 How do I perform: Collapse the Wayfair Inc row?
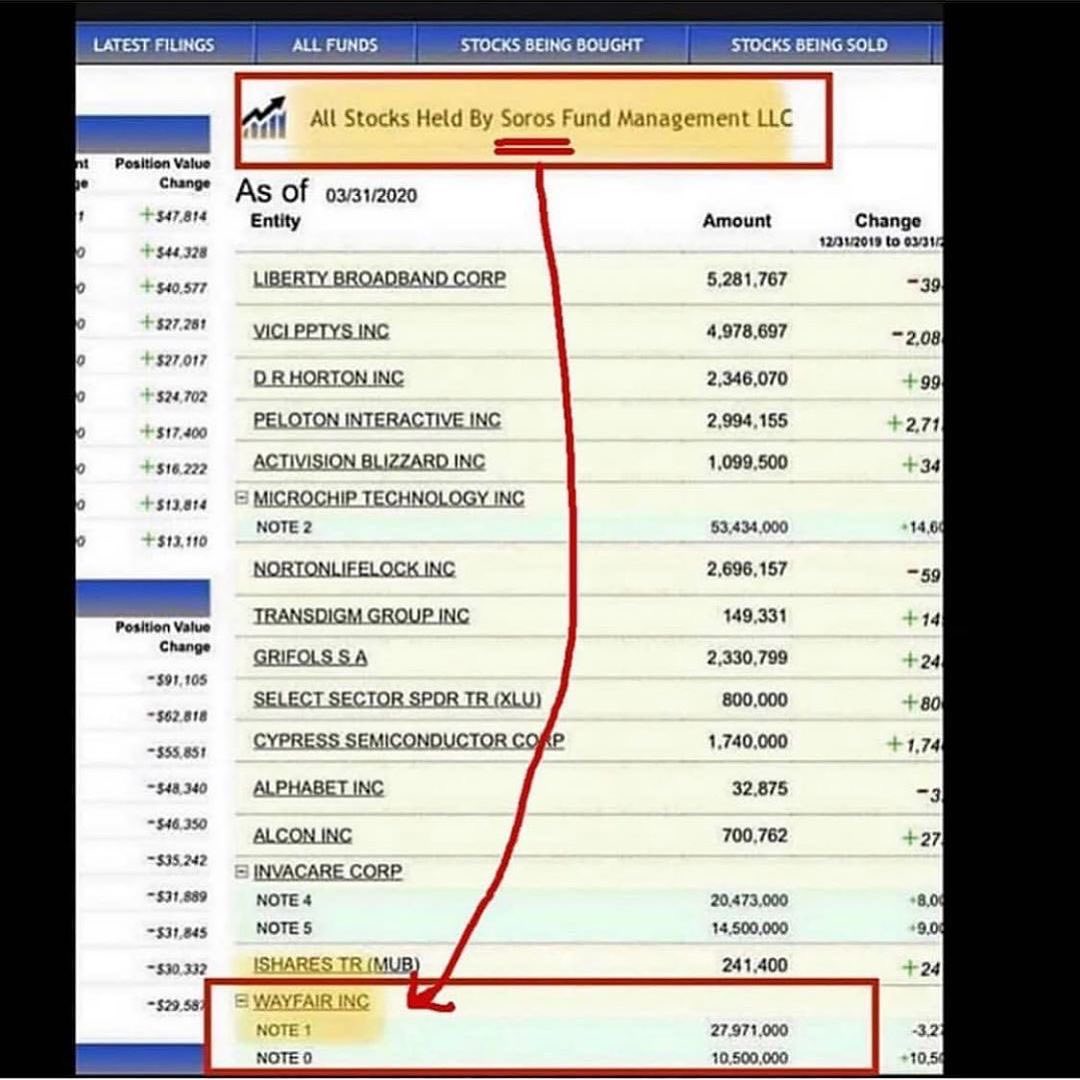[242, 1000]
